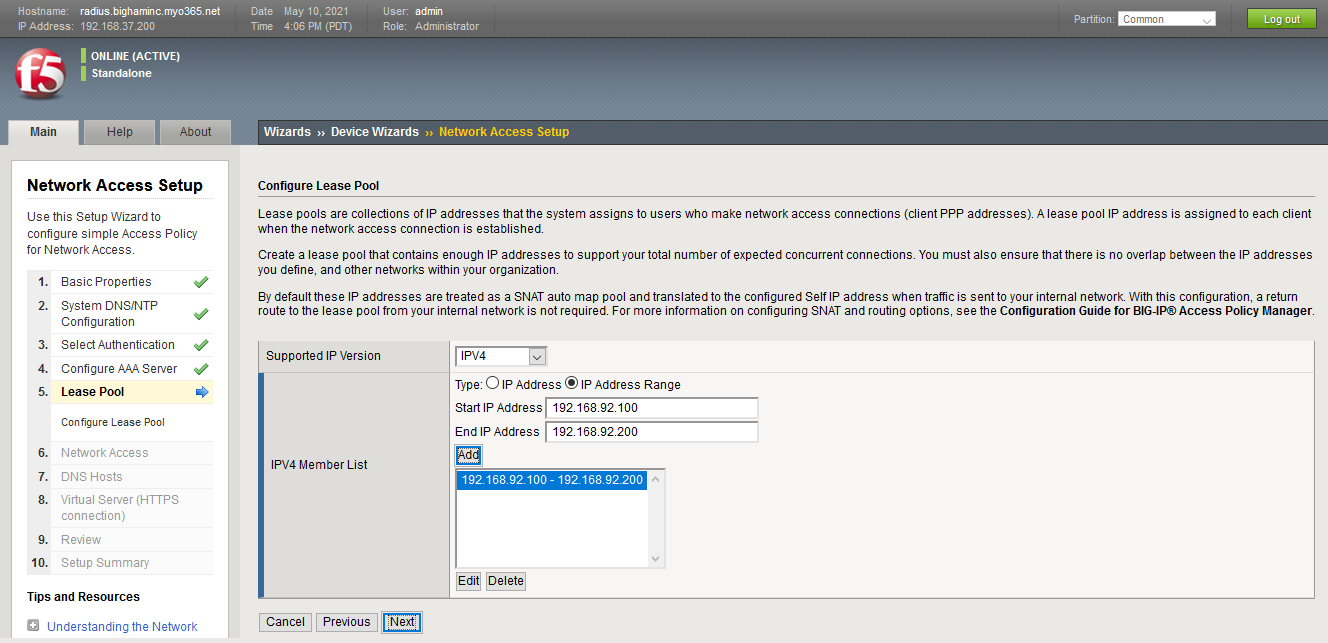Open the Supported IP Version dropdown
The height and width of the screenshot is (643, 1328).
point(500,355)
